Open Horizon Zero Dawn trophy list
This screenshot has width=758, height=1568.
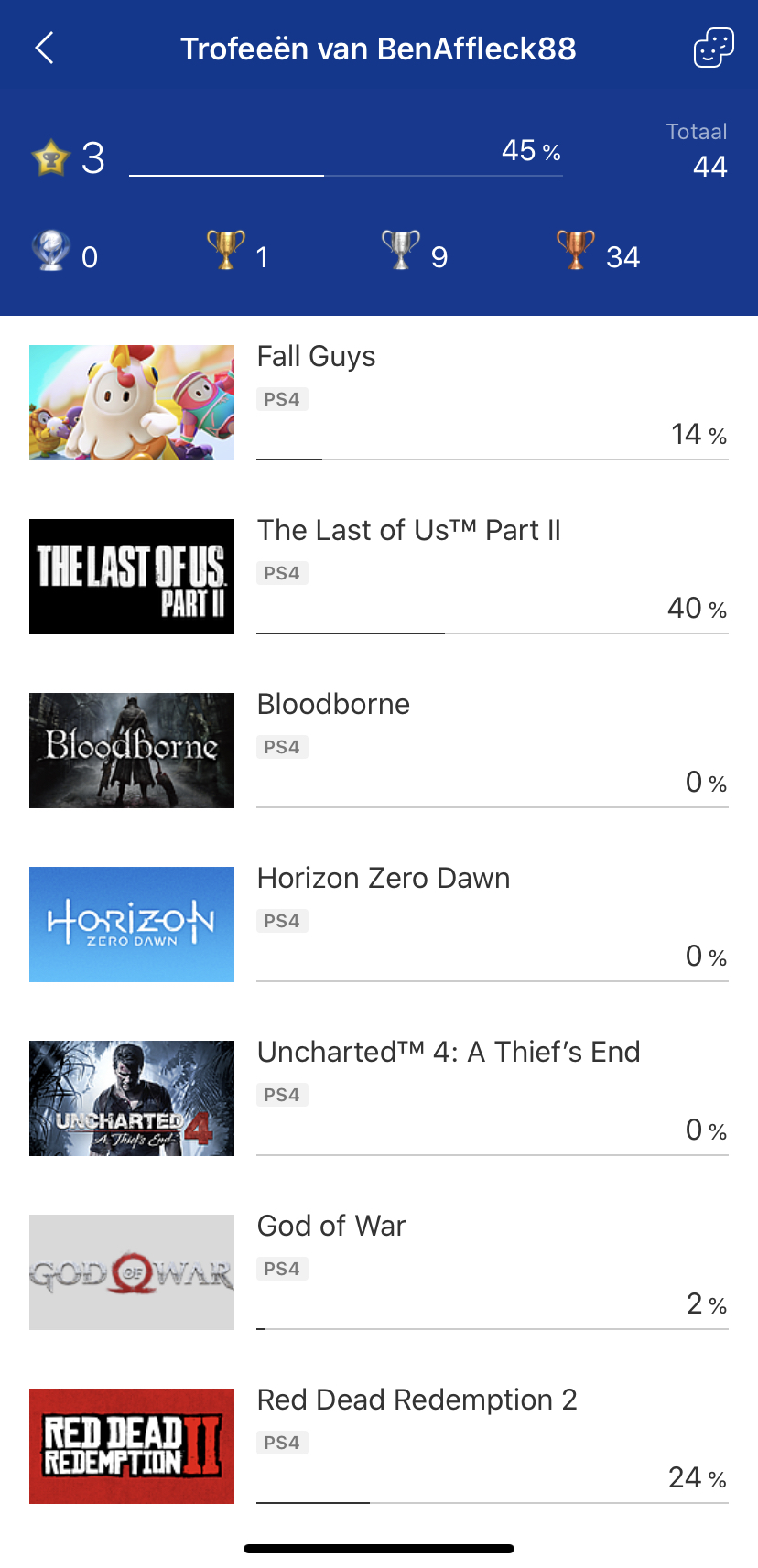tap(379, 925)
